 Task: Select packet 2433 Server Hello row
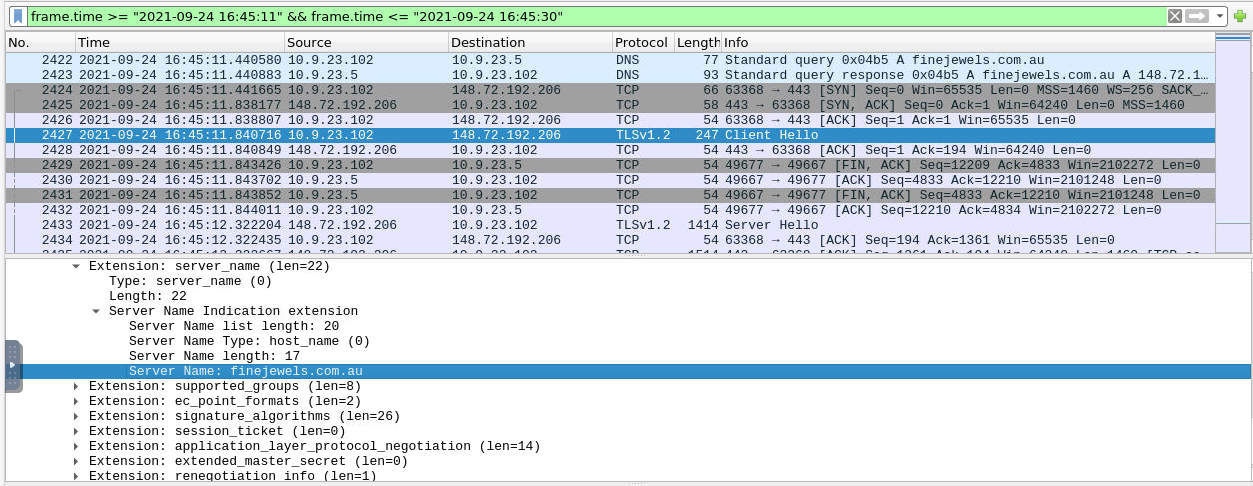[609, 225]
